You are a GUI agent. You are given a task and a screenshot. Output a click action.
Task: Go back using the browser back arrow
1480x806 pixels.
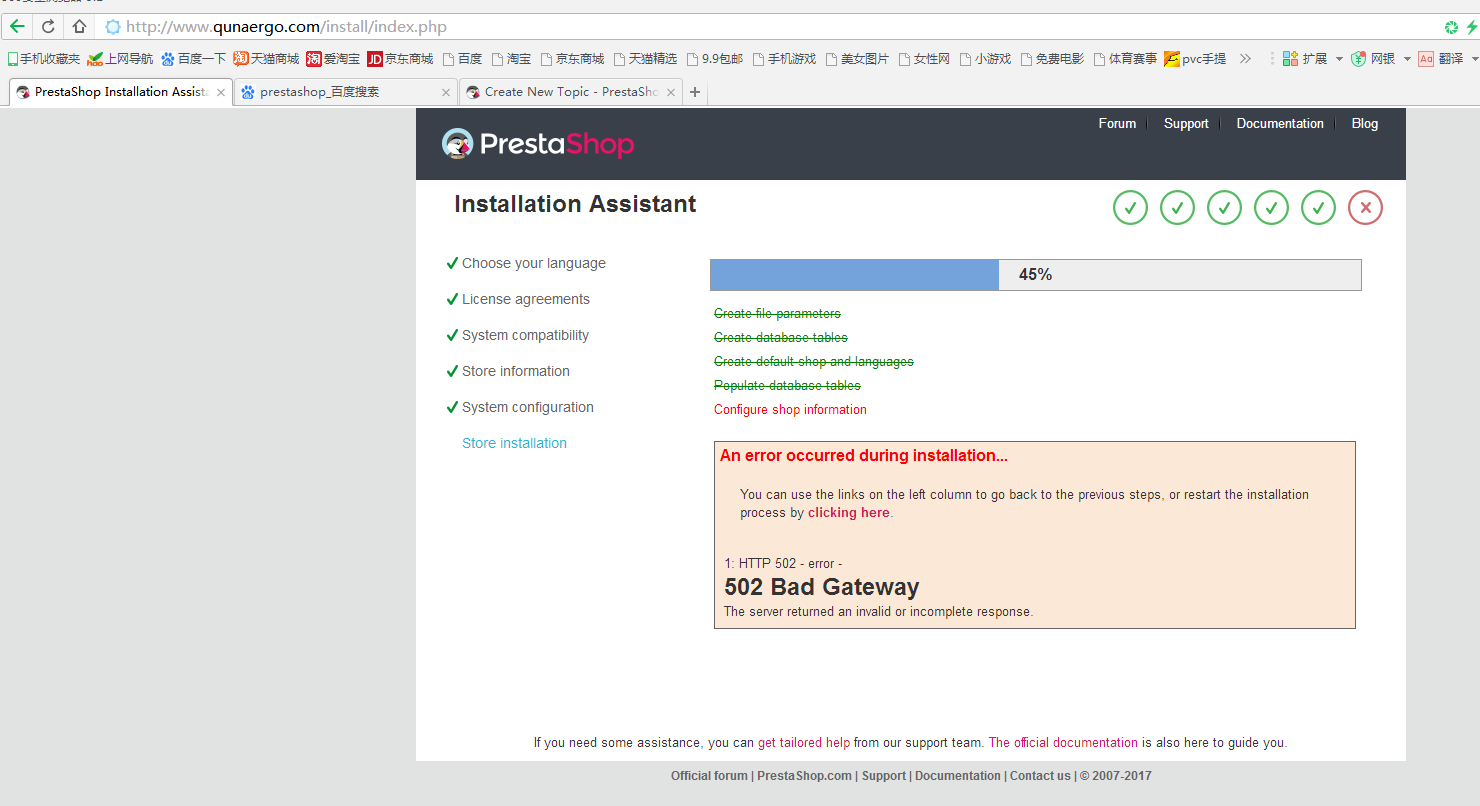[x=17, y=27]
